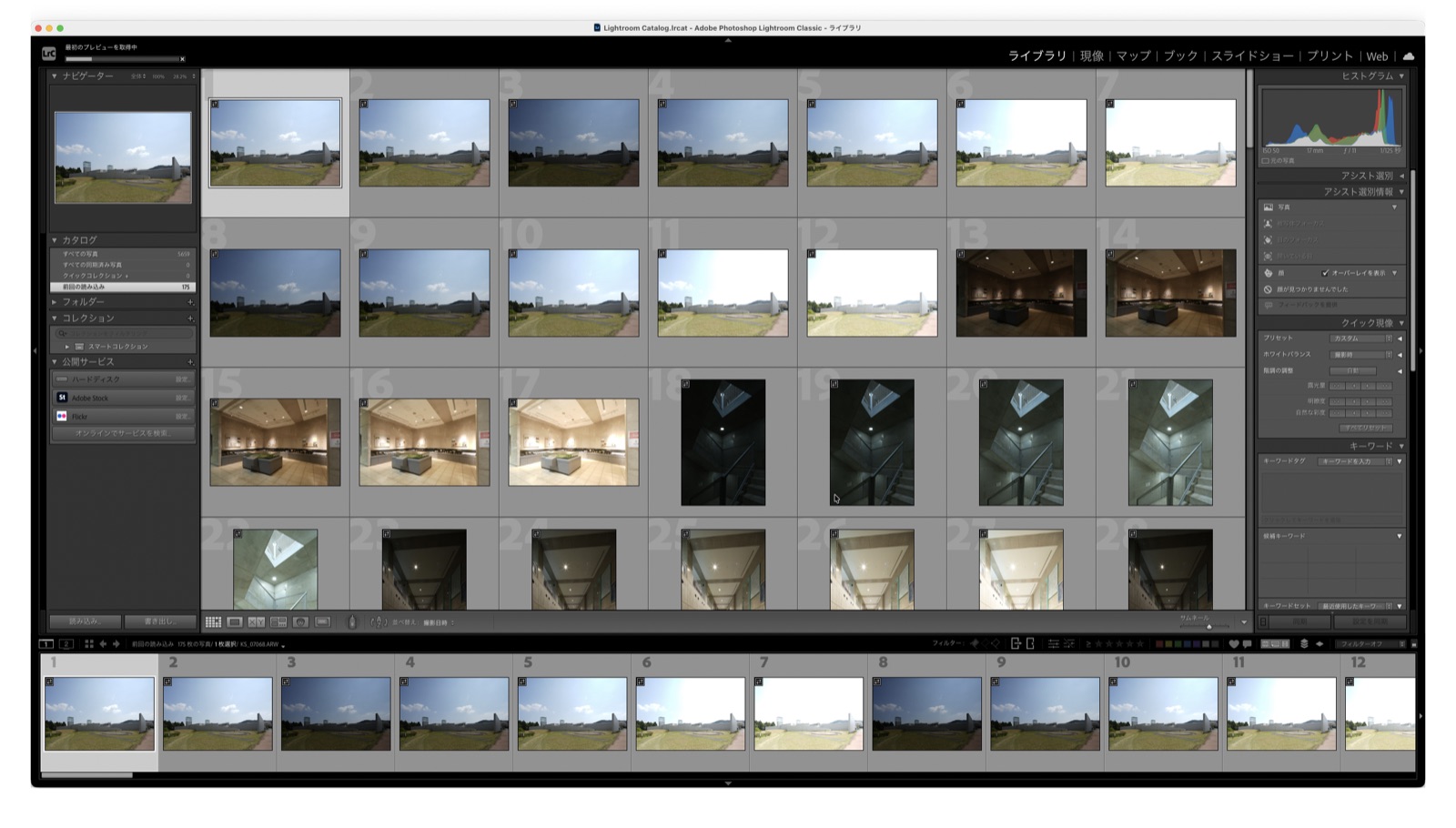Open second window display button 2

[x=66, y=643]
